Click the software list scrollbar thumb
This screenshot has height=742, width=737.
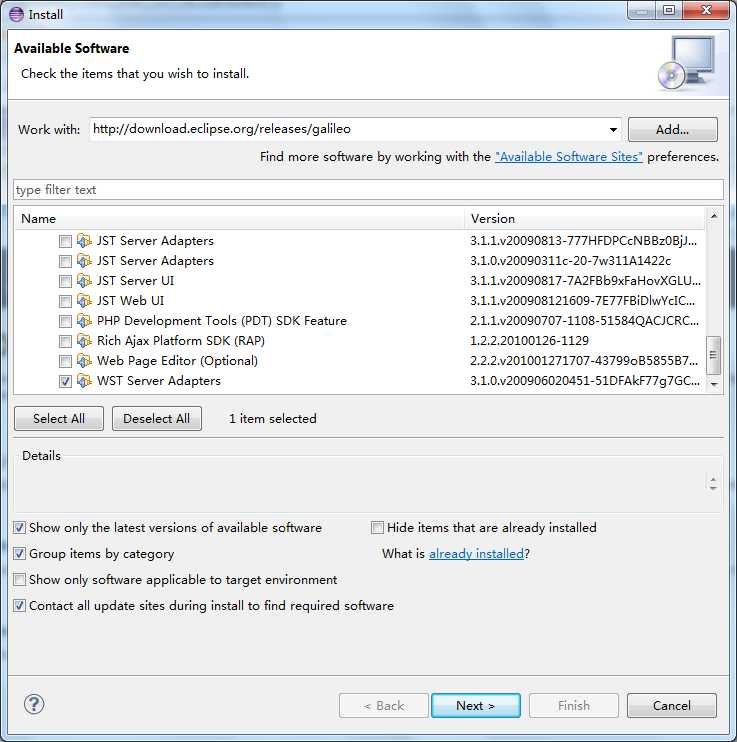click(713, 355)
